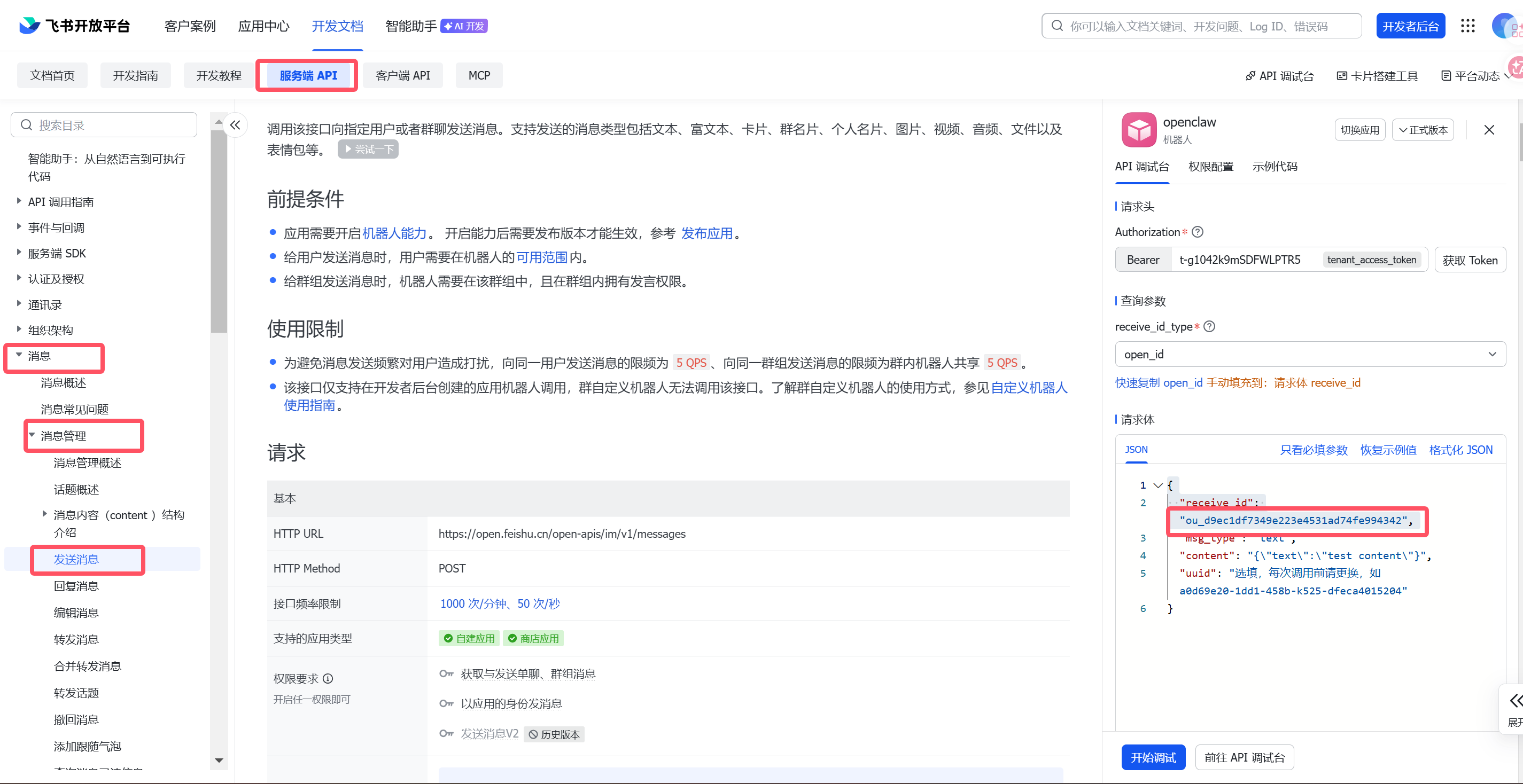Open the apps grid icon at top right

click(1468, 26)
